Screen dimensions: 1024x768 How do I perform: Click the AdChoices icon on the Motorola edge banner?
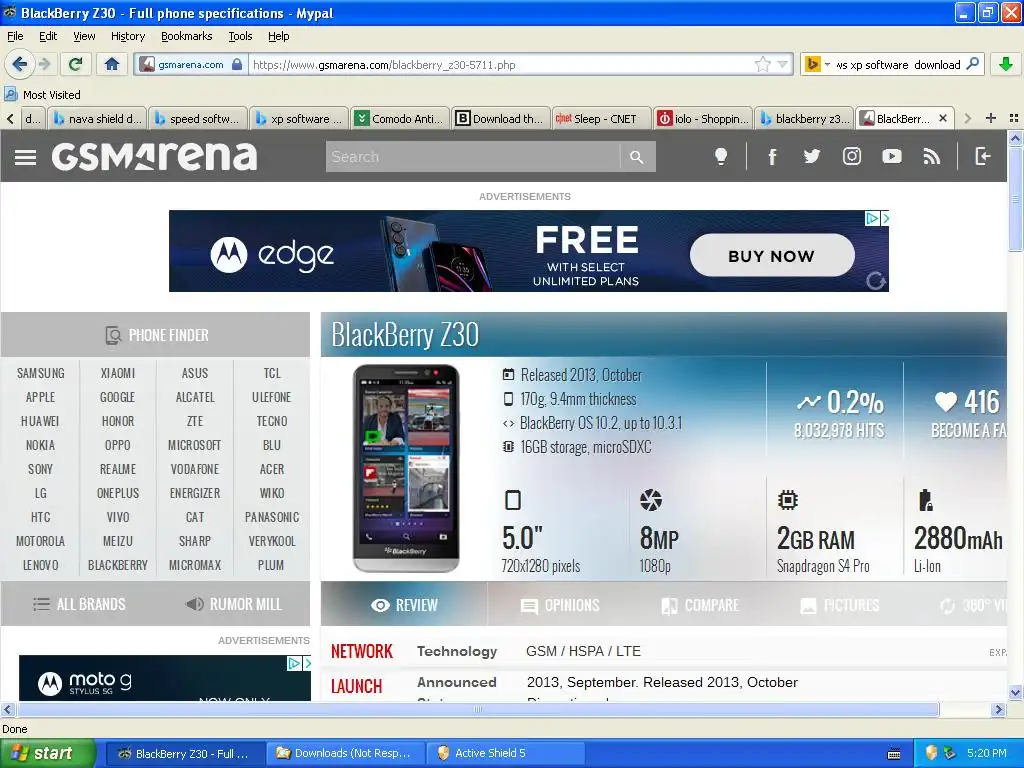[872, 218]
